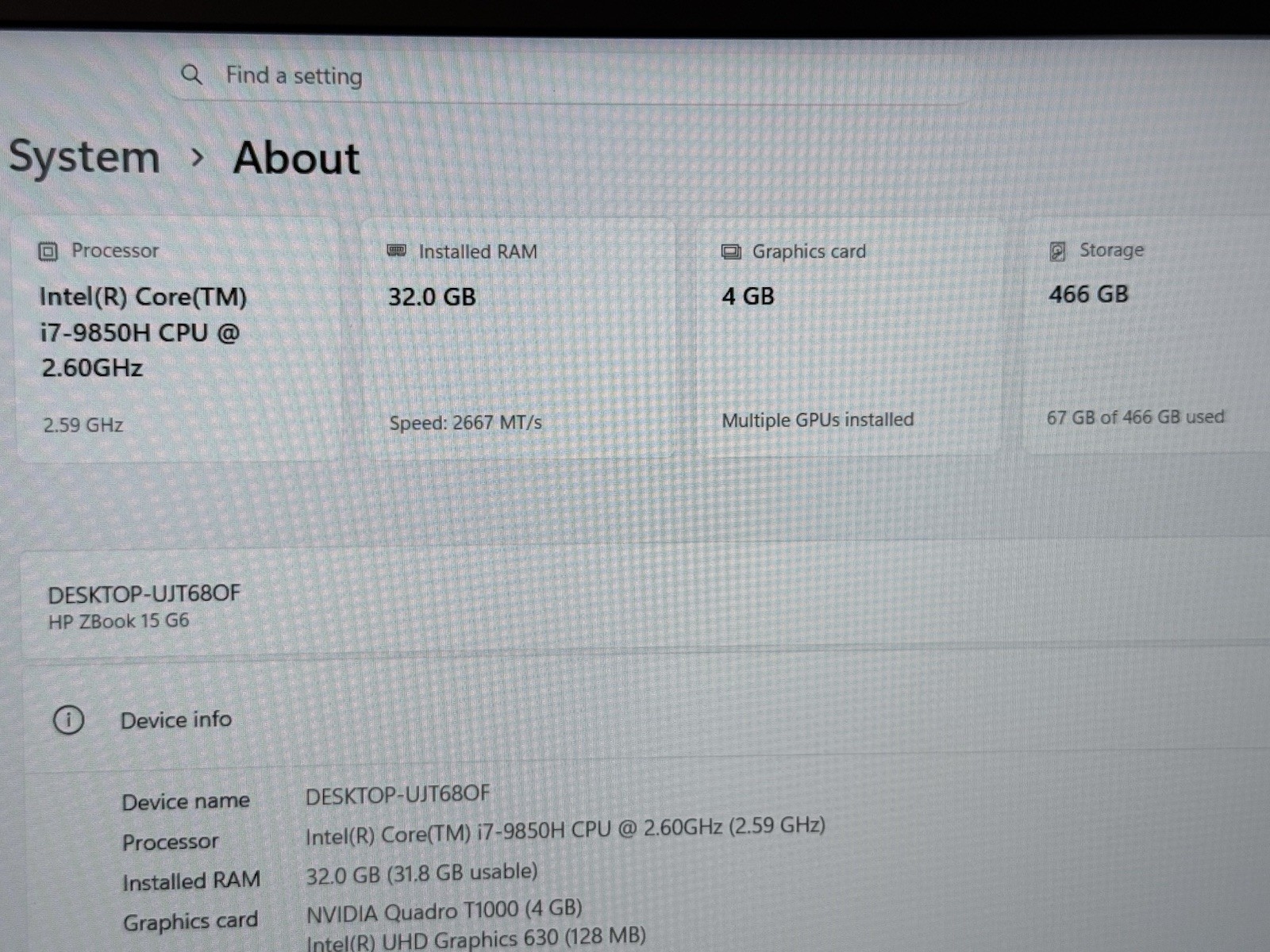The width and height of the screenshot is (1270, 952).
Task: Select the '32.0 GB' value in the RAM card
Action: (x=432, y=297)
